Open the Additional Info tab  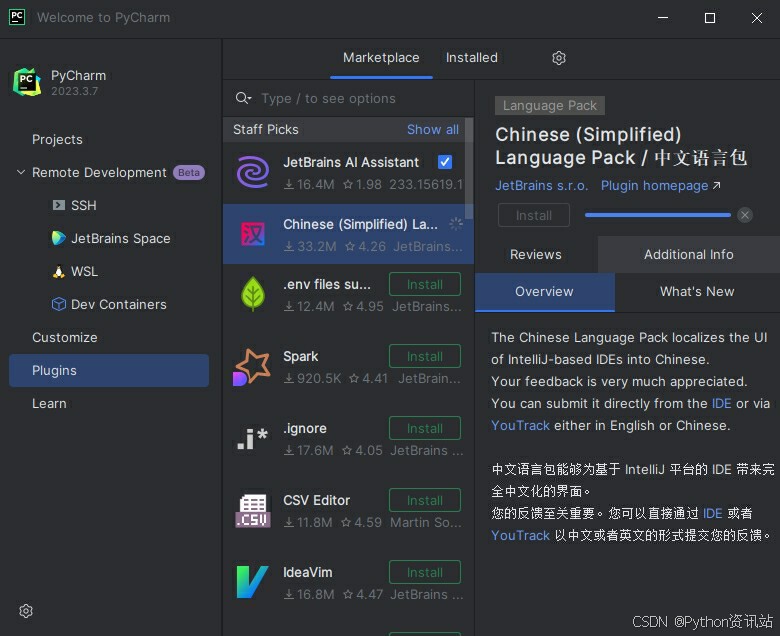pos(688,254)
